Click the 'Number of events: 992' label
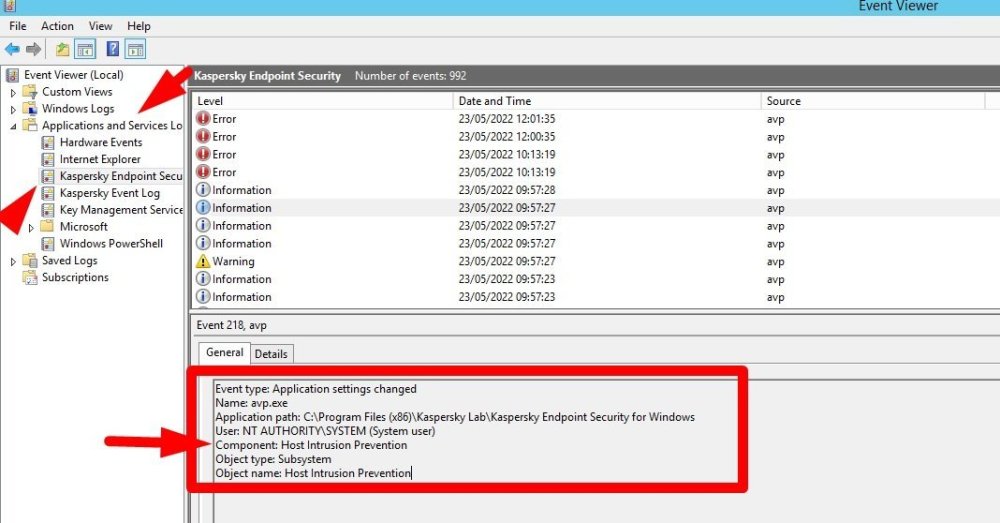 pos(410,76)
